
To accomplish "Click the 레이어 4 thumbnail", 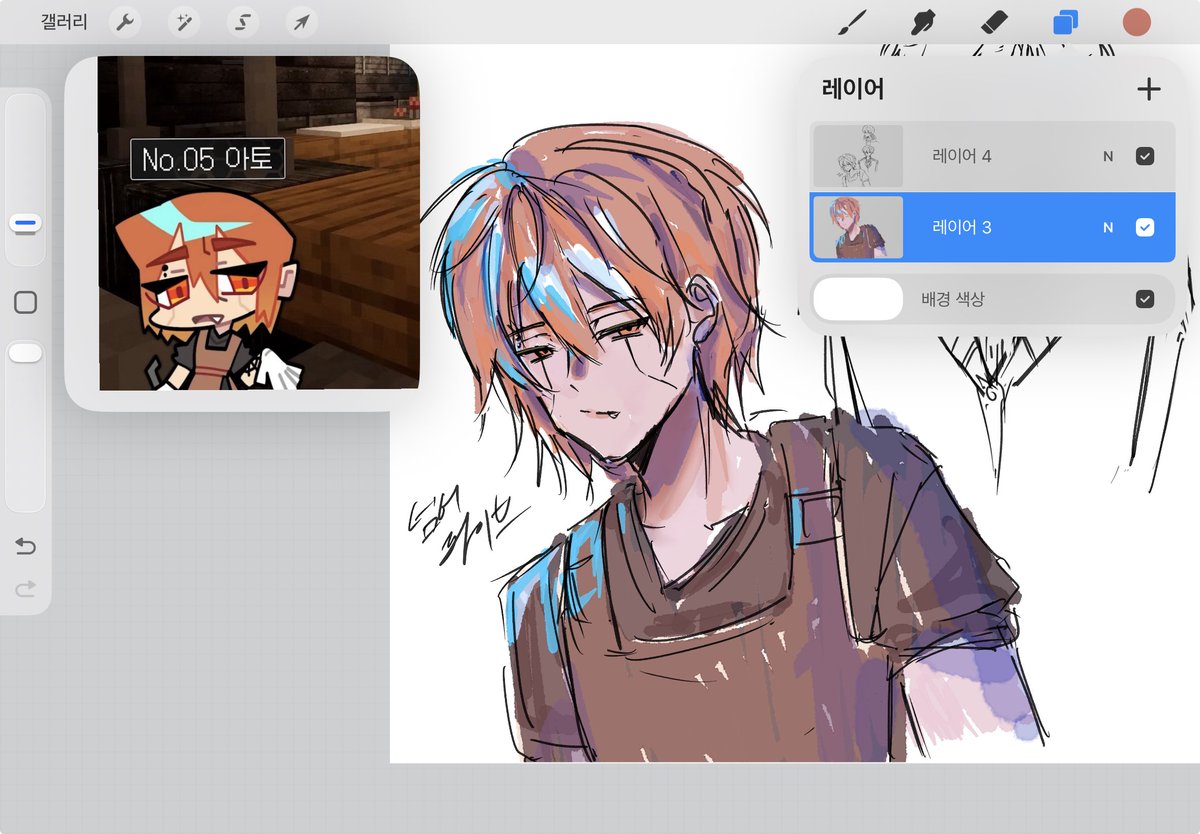I will pos(858,156).
